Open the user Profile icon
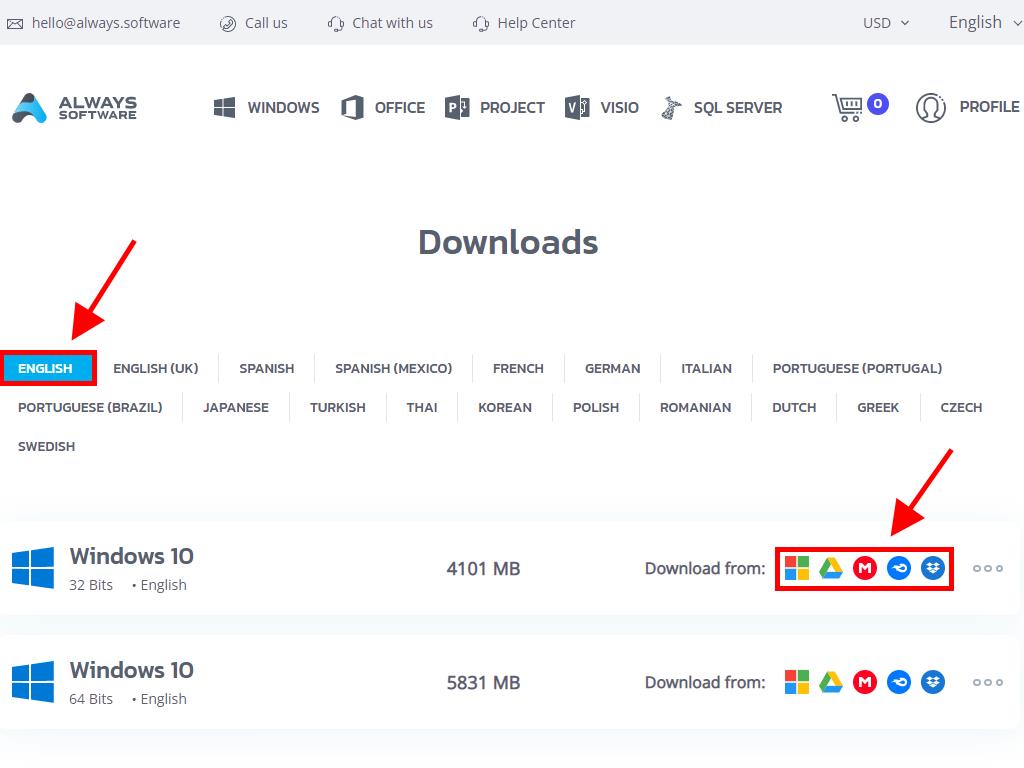 pos(931,107)
